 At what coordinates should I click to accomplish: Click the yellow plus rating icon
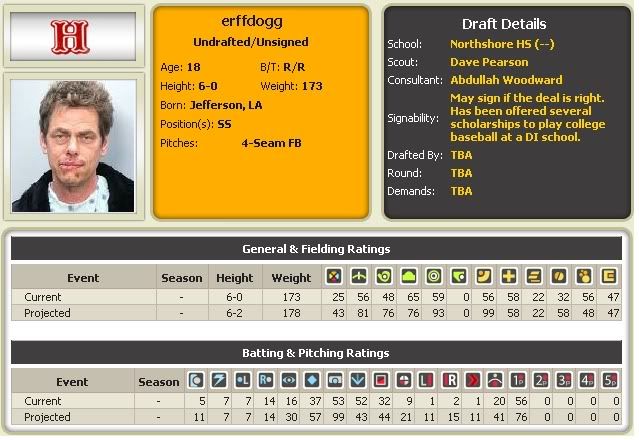510,277
